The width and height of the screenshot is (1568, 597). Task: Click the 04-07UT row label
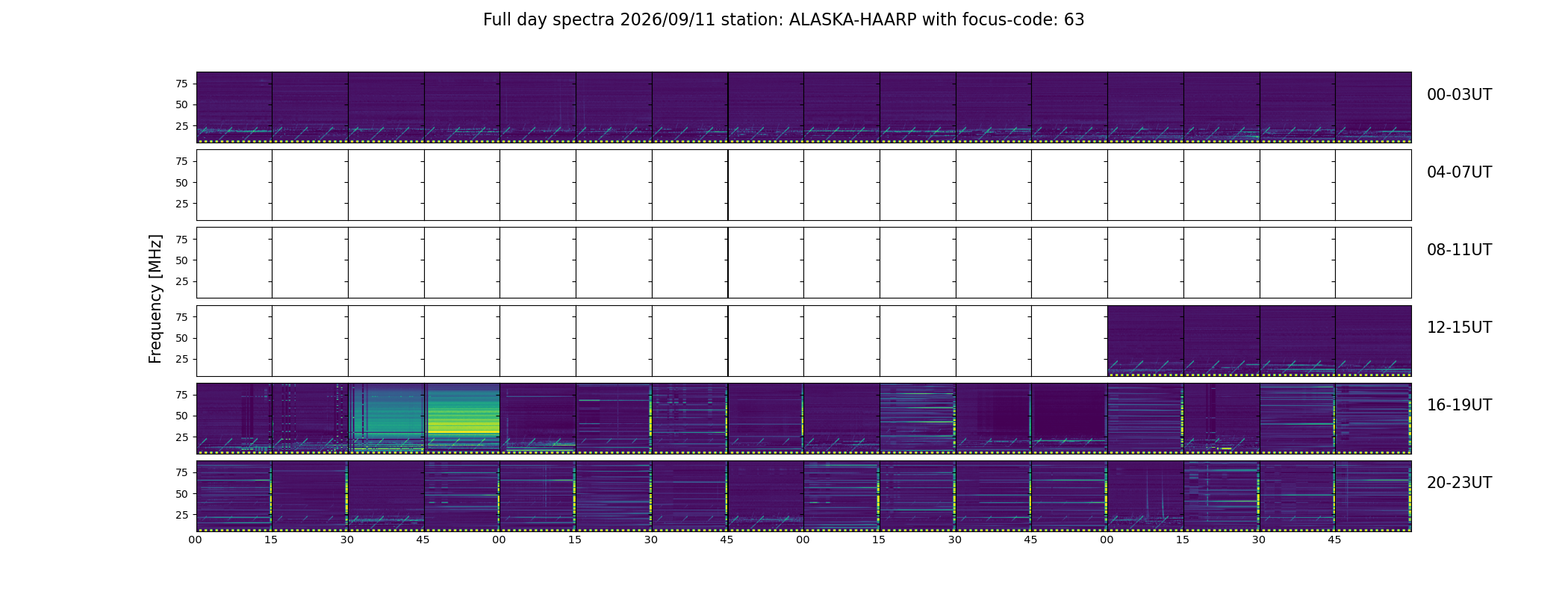pyautogui.click(x=1459, y=172)
